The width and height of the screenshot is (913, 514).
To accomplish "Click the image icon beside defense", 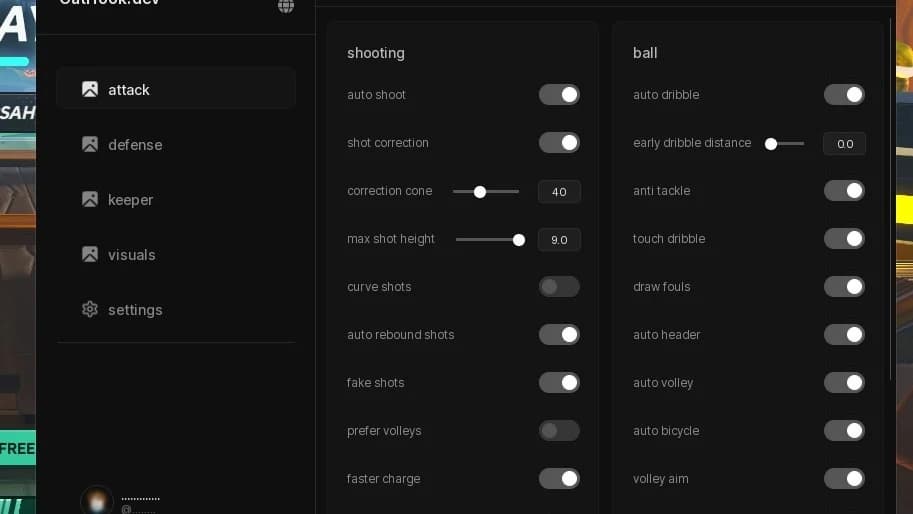I will (x=90, y=144).
